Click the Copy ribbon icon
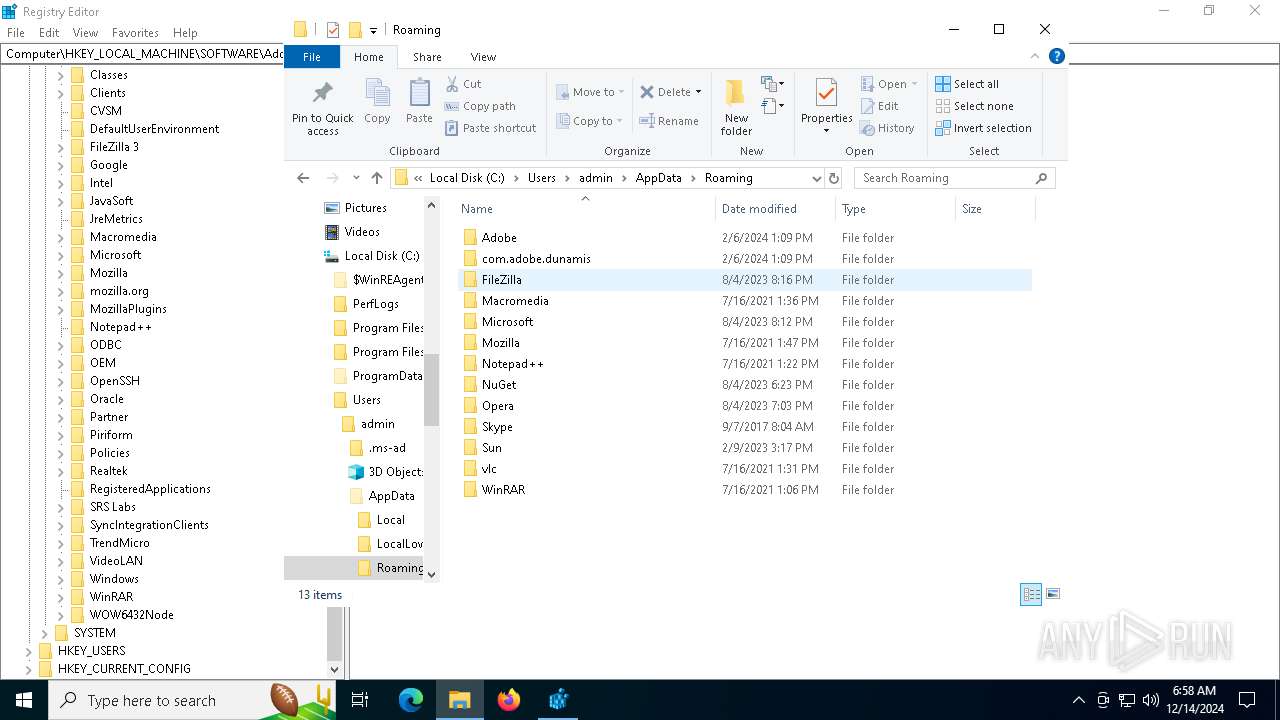Viewport: 1280px width, 720px height. tap(377, 94)
